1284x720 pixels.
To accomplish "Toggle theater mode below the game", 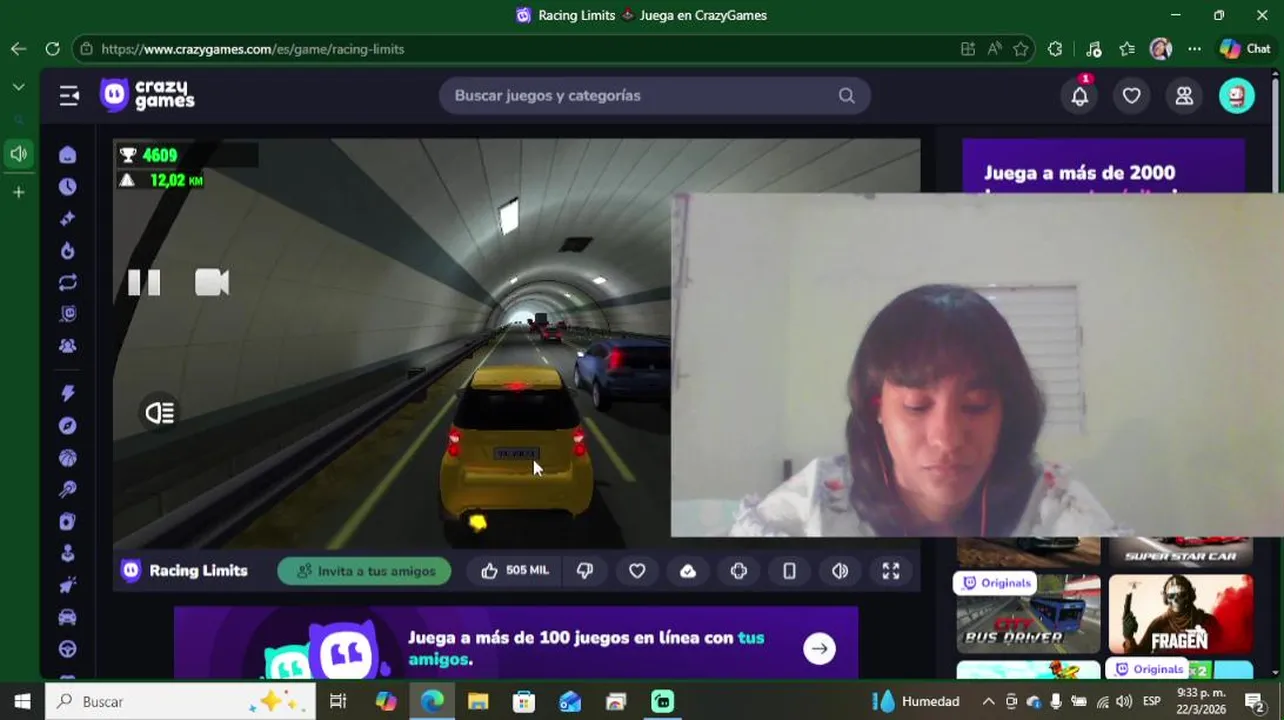I will tap(789, 571).
